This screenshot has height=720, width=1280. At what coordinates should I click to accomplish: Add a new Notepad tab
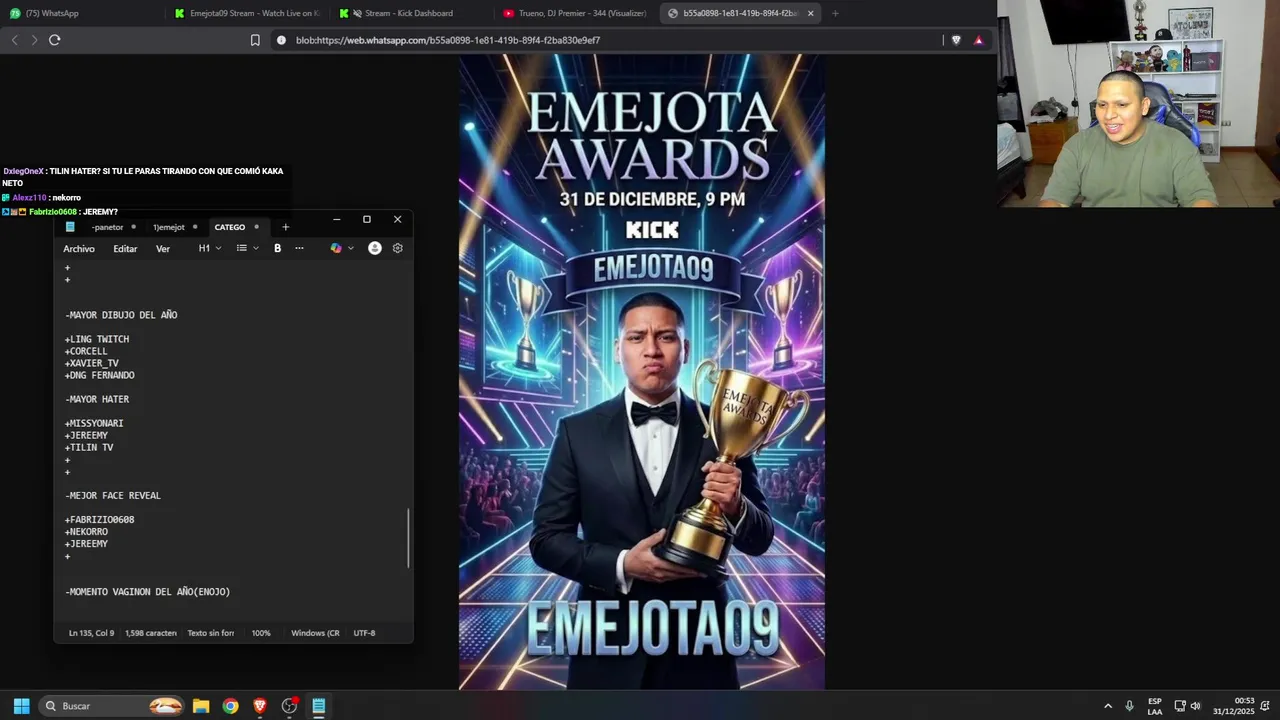tap(285, 227)
